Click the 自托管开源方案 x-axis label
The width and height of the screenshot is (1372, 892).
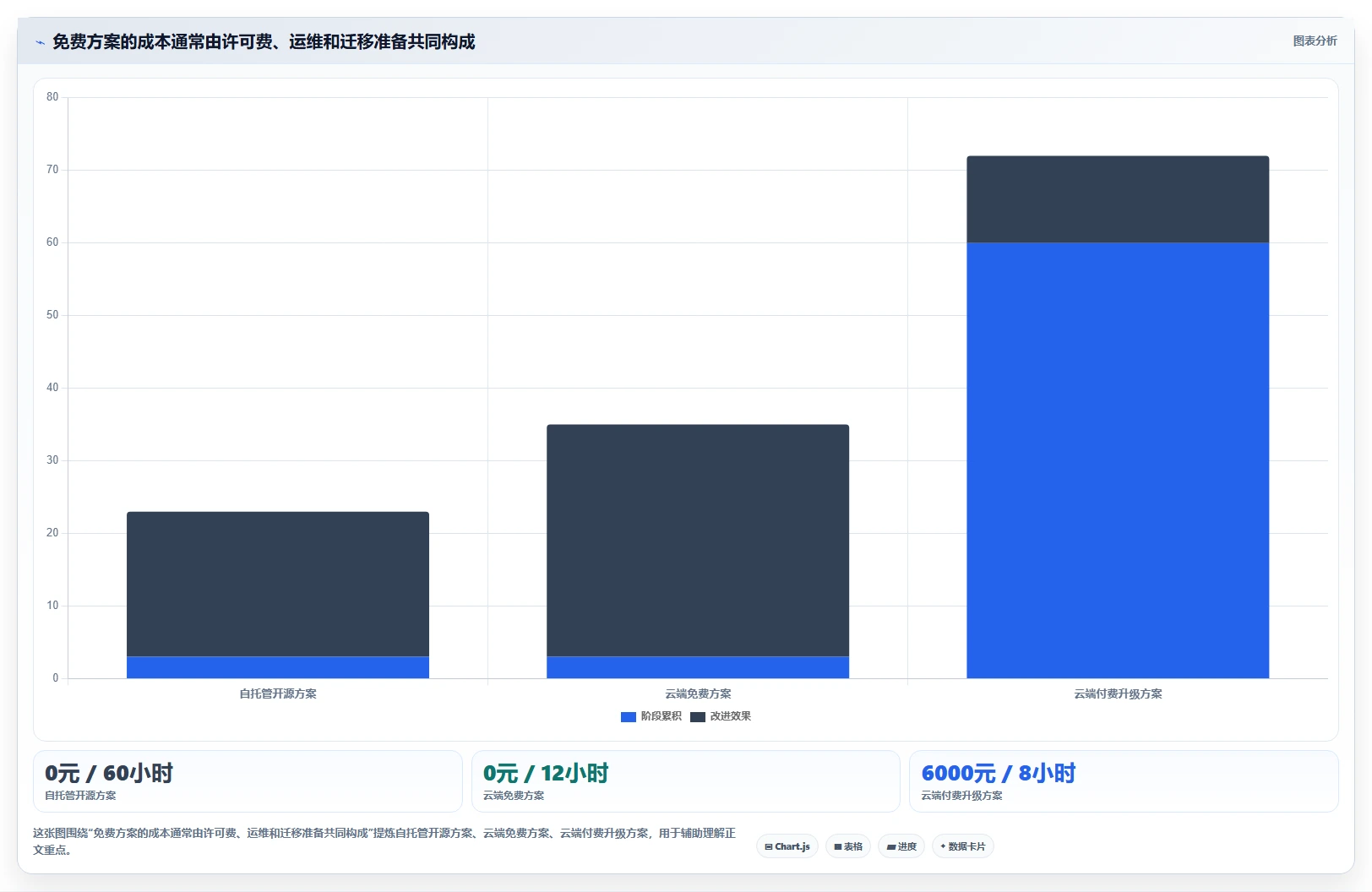(x=278, y=693)
